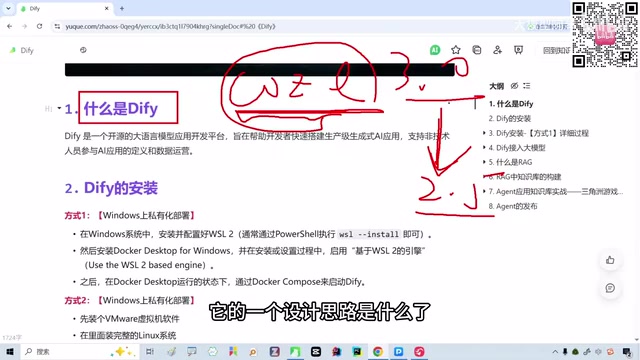
Task: Open CapCut app on the taskbar
Action: [316, 351]
